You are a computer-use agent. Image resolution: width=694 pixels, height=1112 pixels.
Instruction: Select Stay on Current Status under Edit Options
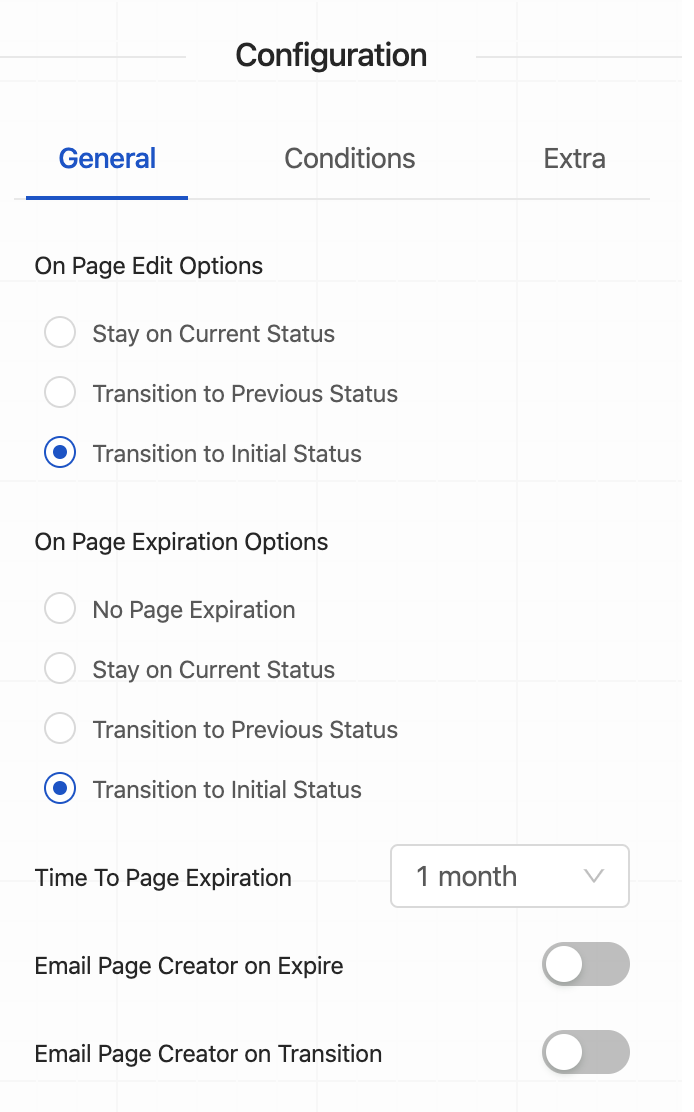(x=61, y=333)
